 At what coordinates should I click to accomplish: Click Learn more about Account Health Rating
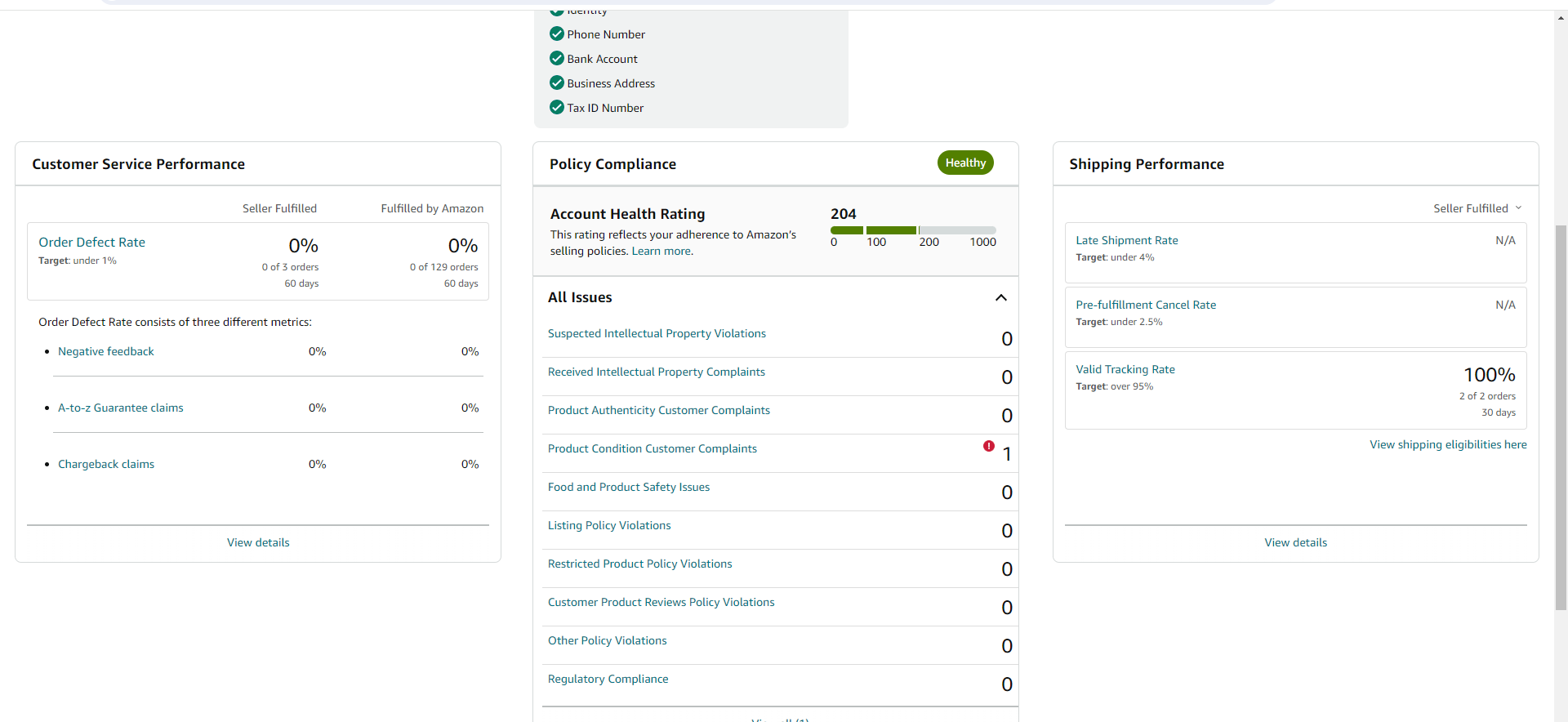[661, 251]
